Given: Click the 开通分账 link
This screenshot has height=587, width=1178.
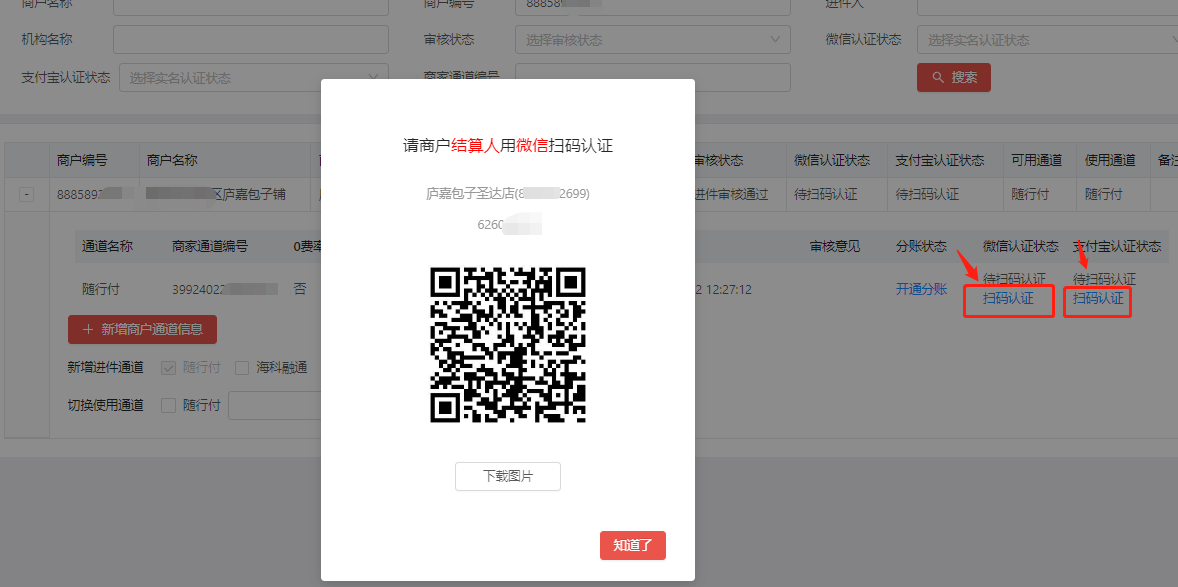Looking at the screenshot, I should click(x=921, y=289).
